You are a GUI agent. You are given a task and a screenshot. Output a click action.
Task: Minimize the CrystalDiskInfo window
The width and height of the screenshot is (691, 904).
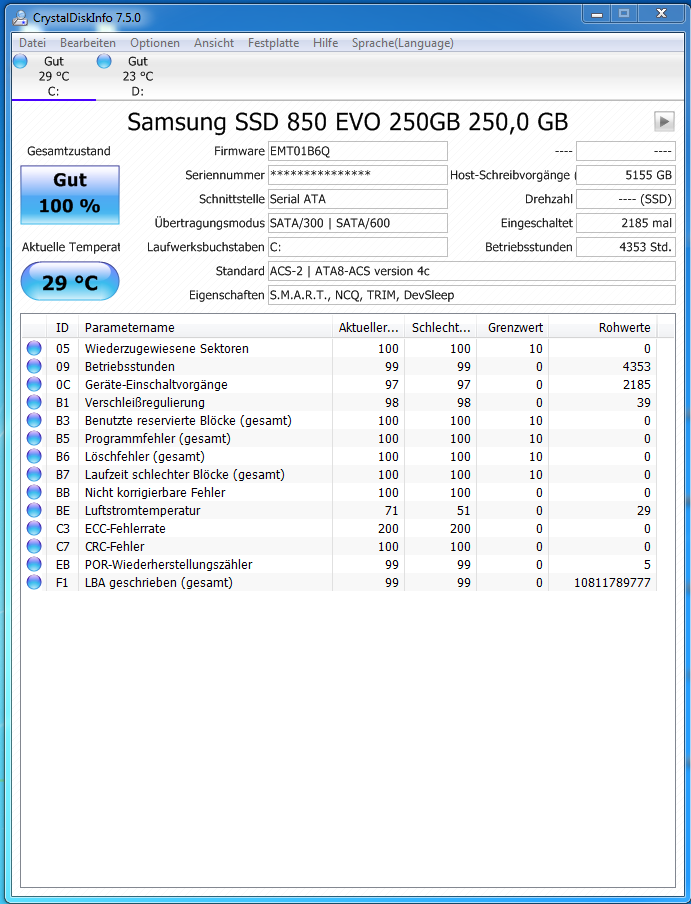pos(597,14)
